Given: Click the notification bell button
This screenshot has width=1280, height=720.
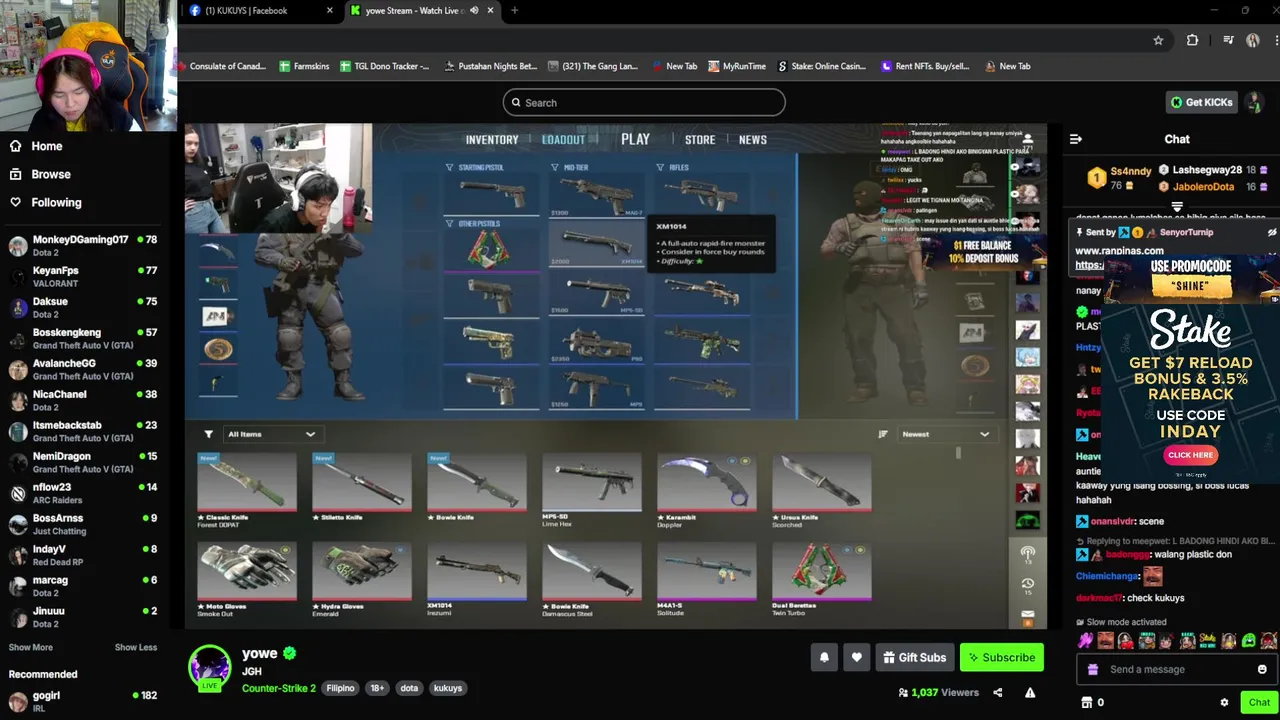Looking at the screenshot, I should (824, 657).
